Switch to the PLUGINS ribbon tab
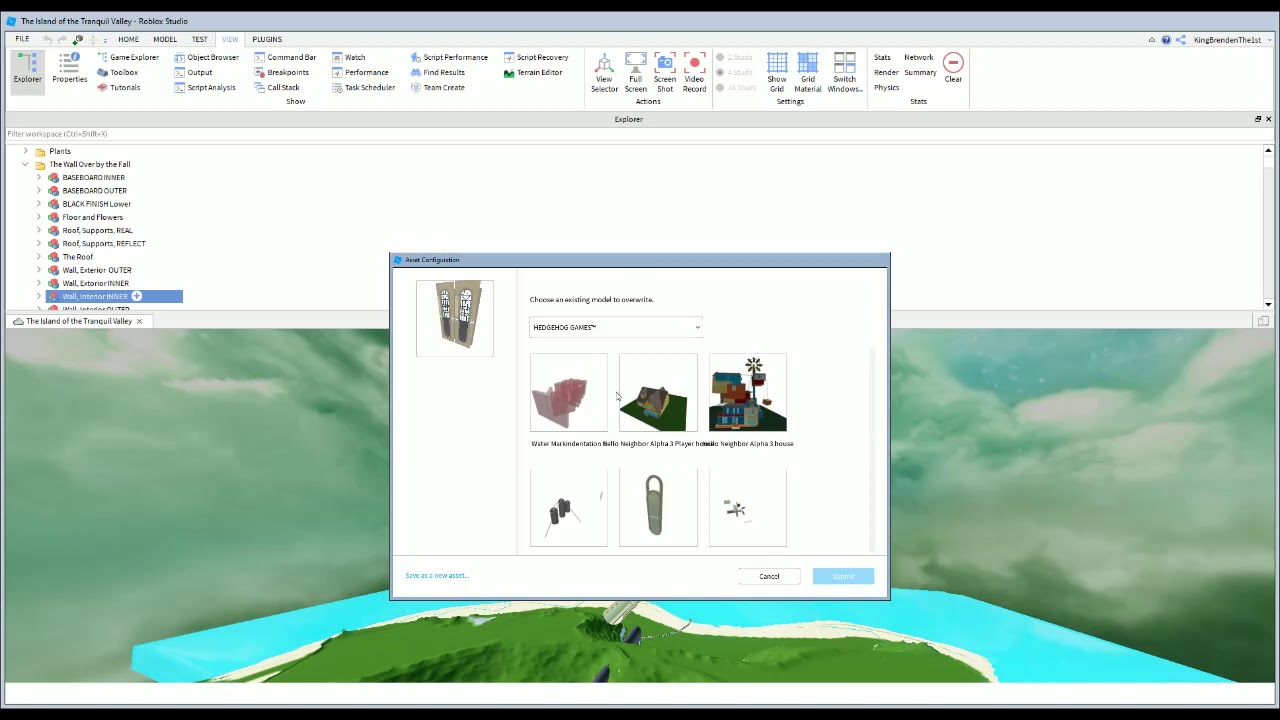Image resolution: width=1280 pixels, height=720 pixels. pyautogui.click(x=267, y=39)
